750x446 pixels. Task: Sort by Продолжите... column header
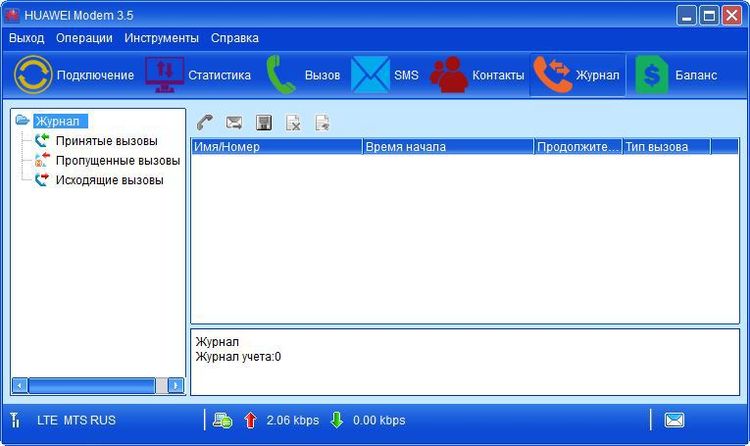tap(578, 146)
